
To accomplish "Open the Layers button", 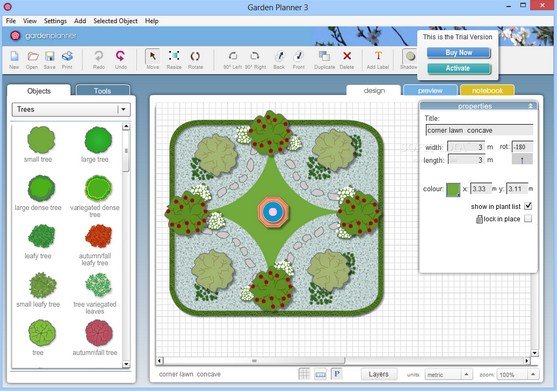I will (379, 374).
